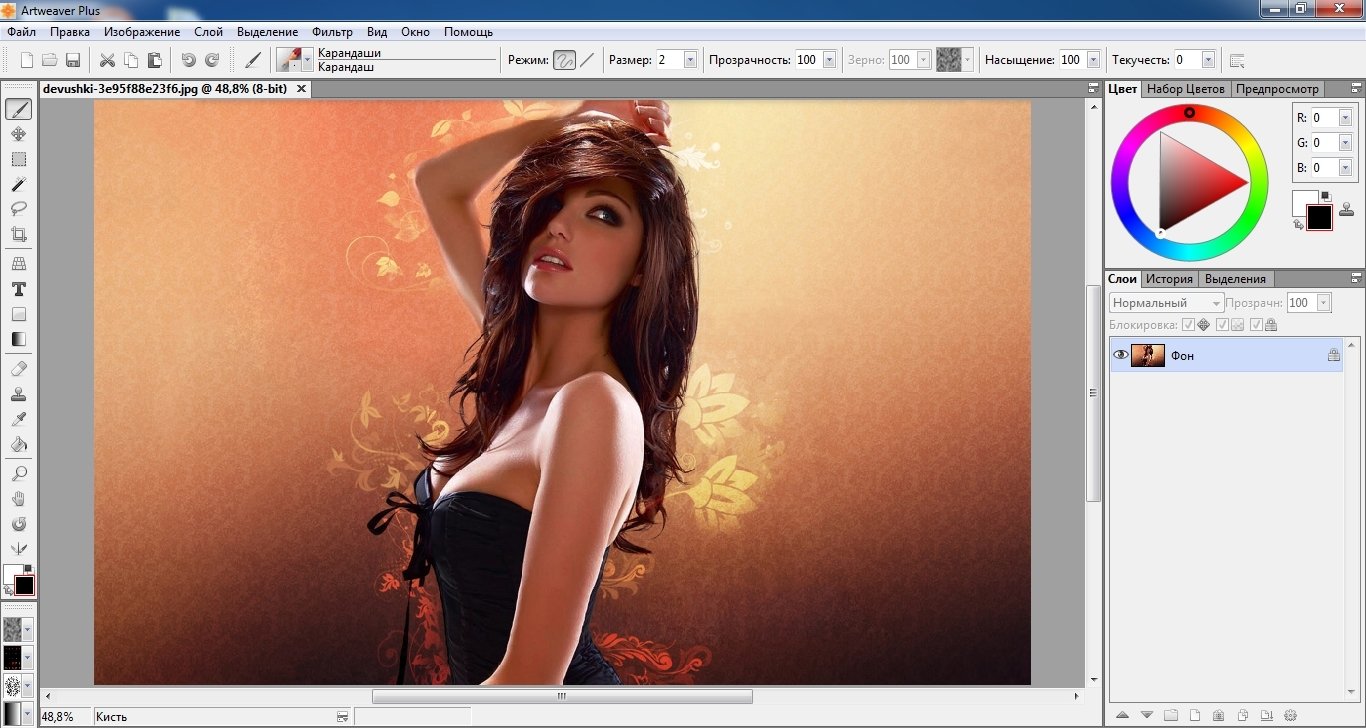The image size is (1366, 728).
Task: Open the Набор Цветов tab
Action: click(x=1186, y=89)
